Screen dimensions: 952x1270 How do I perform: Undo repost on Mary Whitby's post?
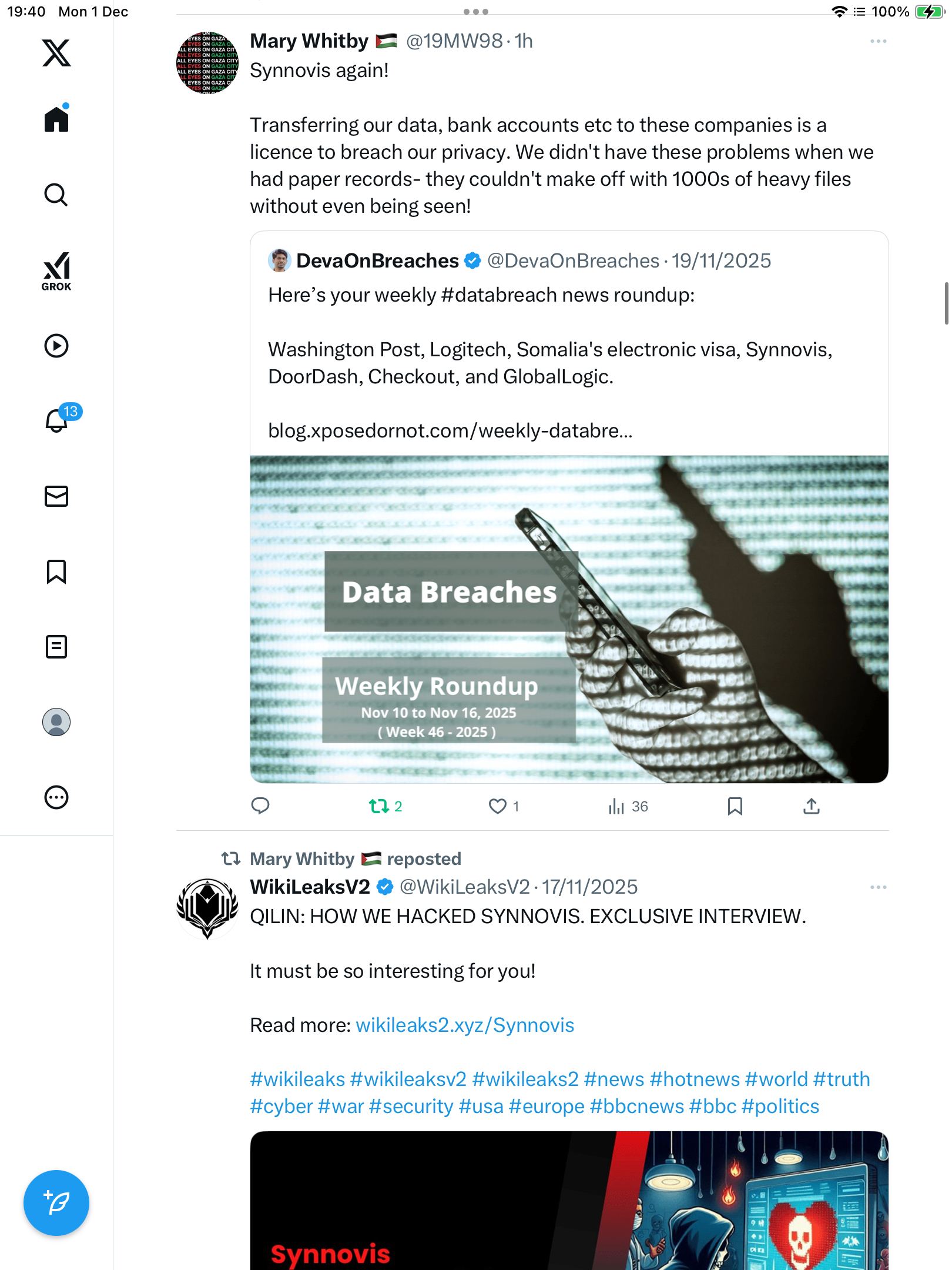pos(379,806)
